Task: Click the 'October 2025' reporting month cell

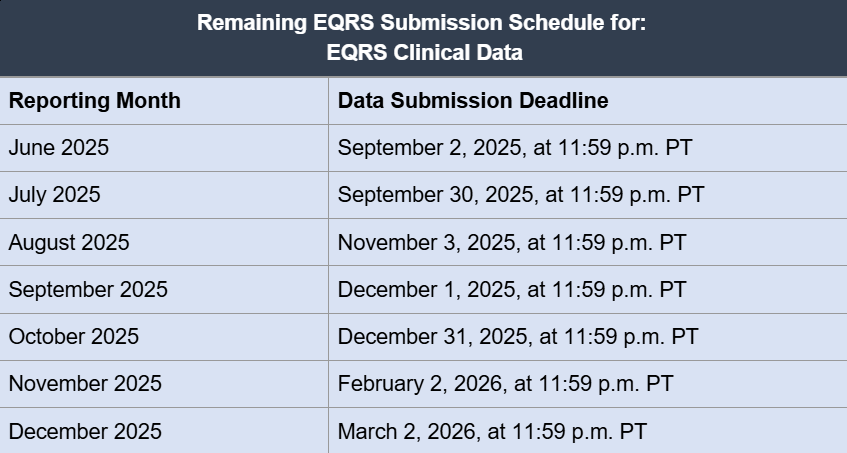Action: click(74, 337)
